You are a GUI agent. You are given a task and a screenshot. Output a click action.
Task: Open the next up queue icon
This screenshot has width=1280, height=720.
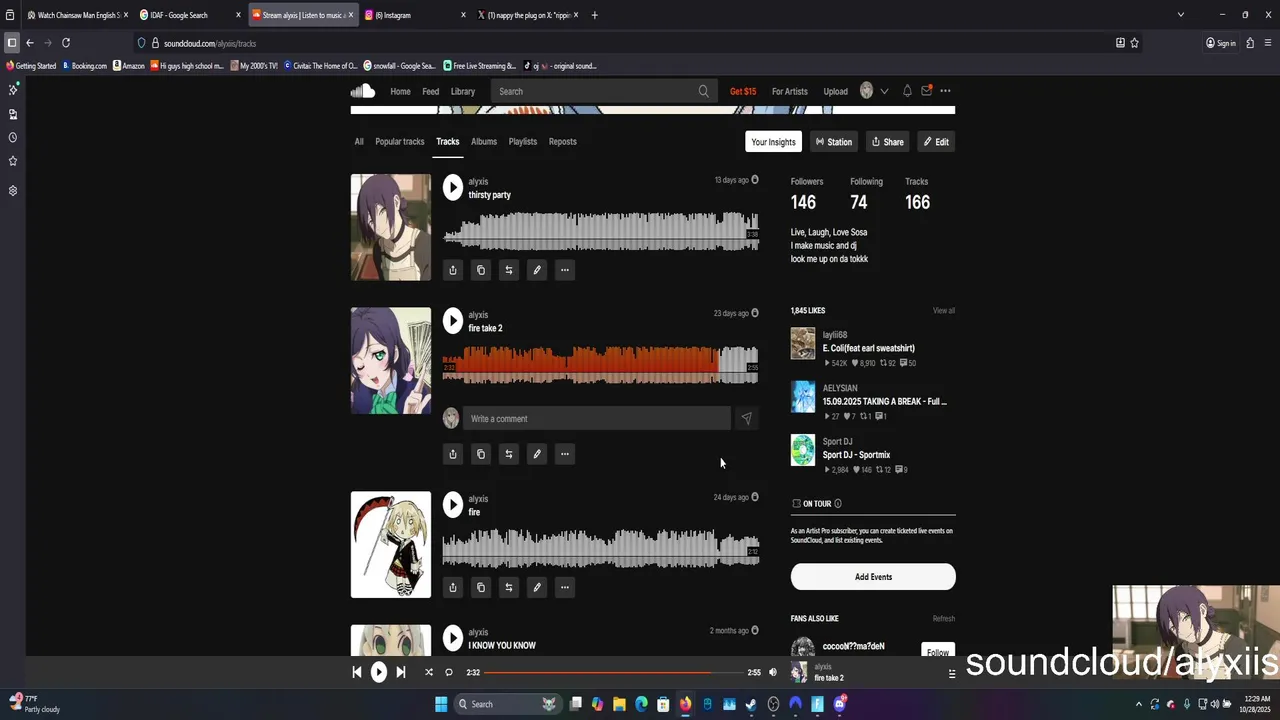(952, 674)
